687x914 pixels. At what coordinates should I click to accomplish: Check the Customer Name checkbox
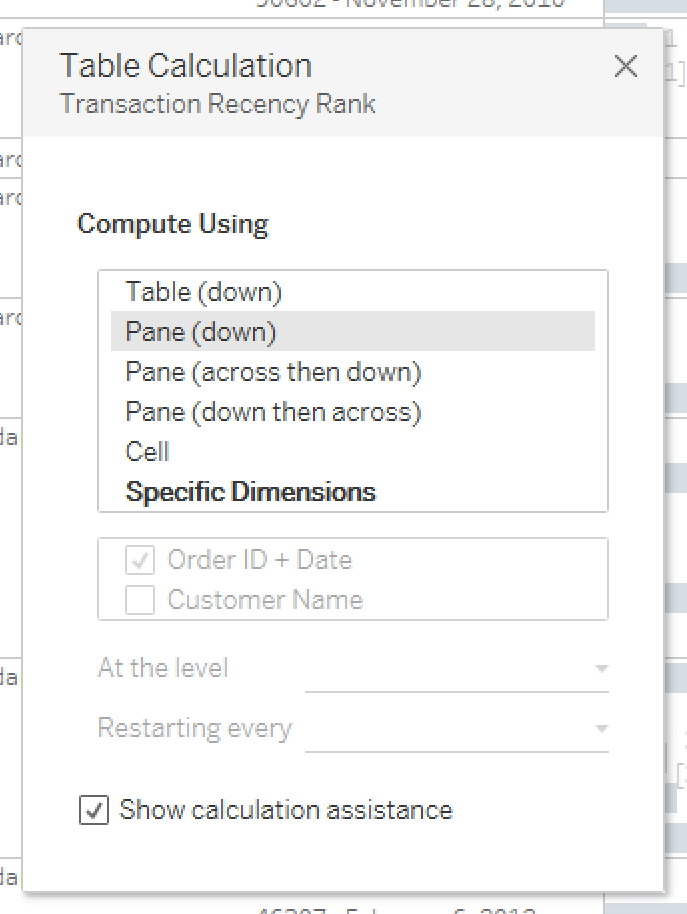point(140,600)
